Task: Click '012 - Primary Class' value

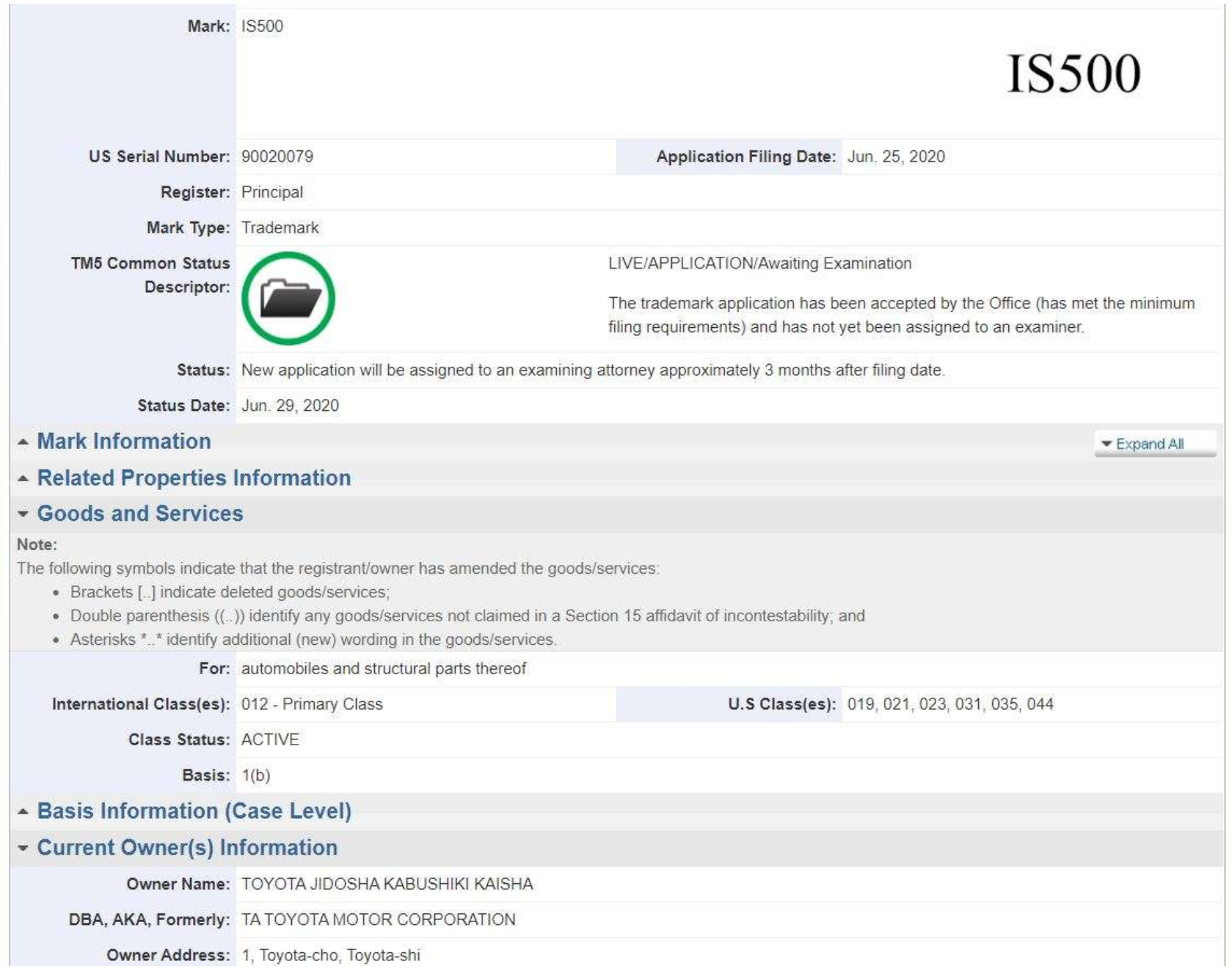Action: (x=312, y=704)
